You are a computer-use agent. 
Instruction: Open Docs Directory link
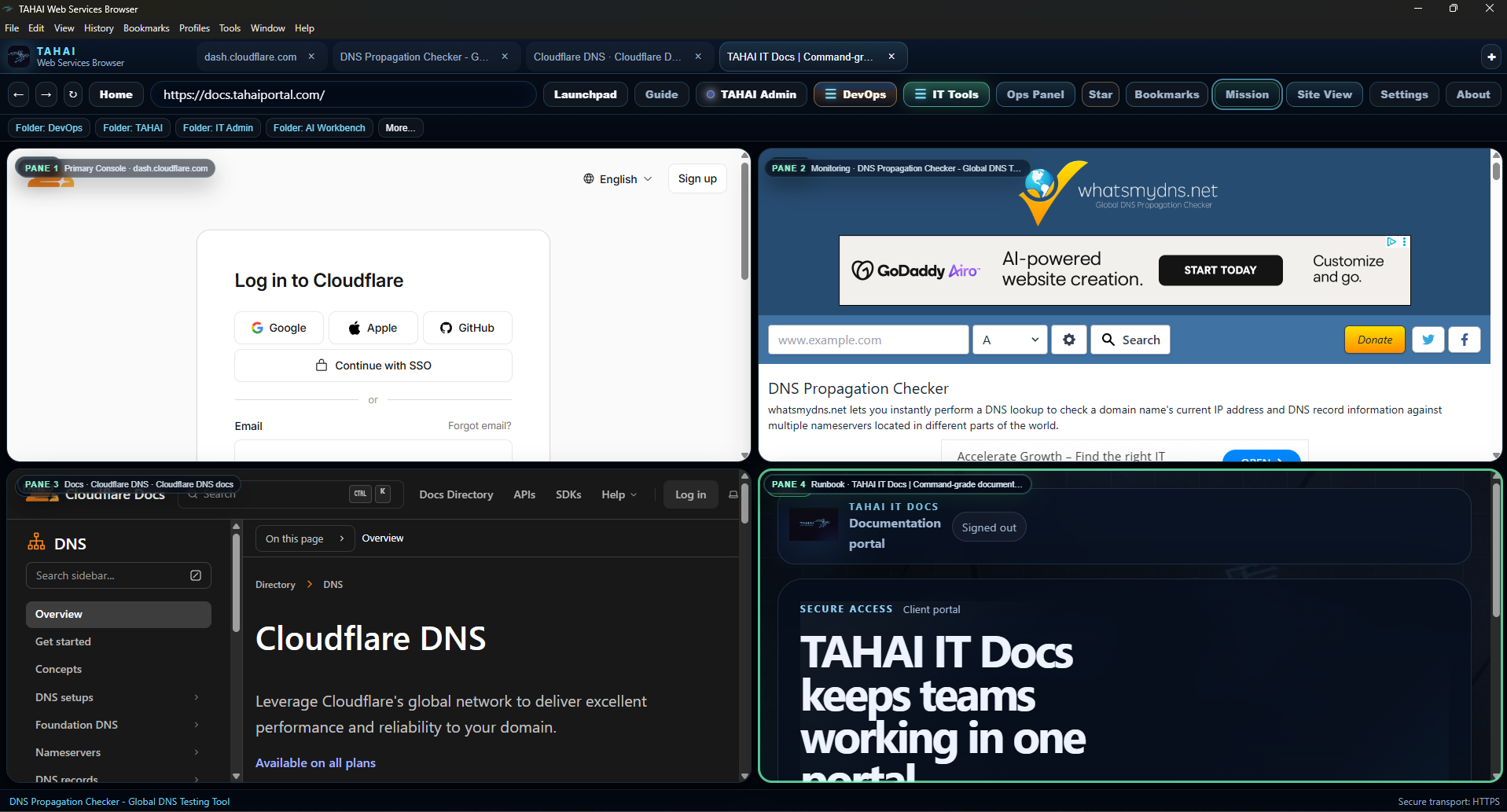pyautogui.click(x=456, y=494)
